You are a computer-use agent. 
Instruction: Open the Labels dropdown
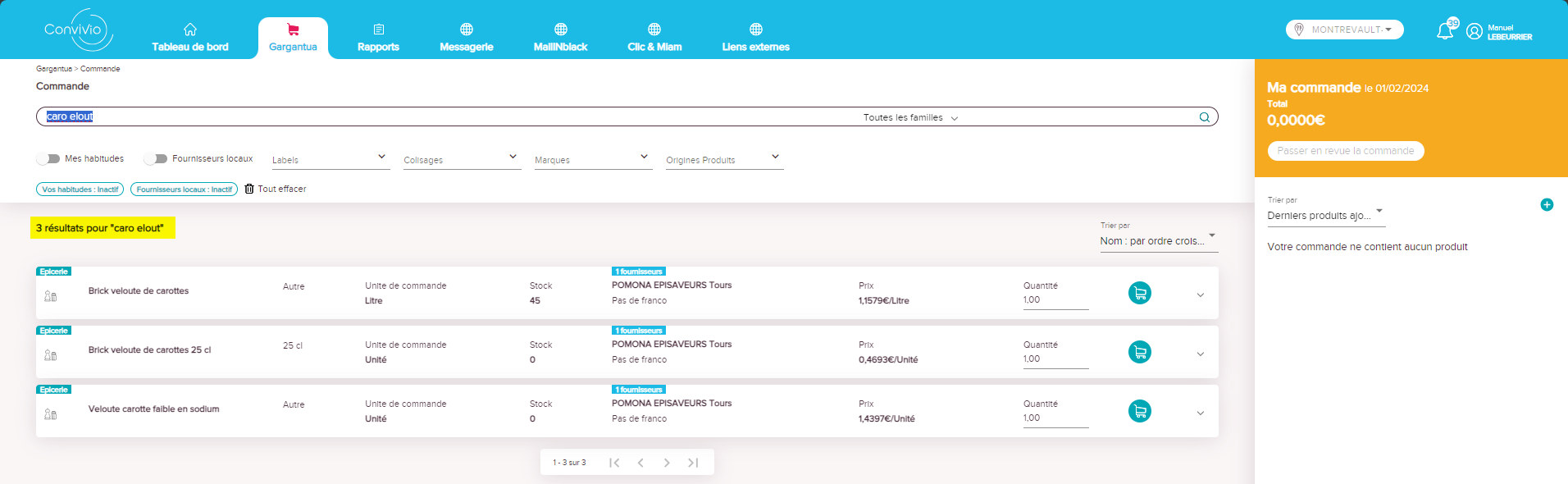(330, 159)
